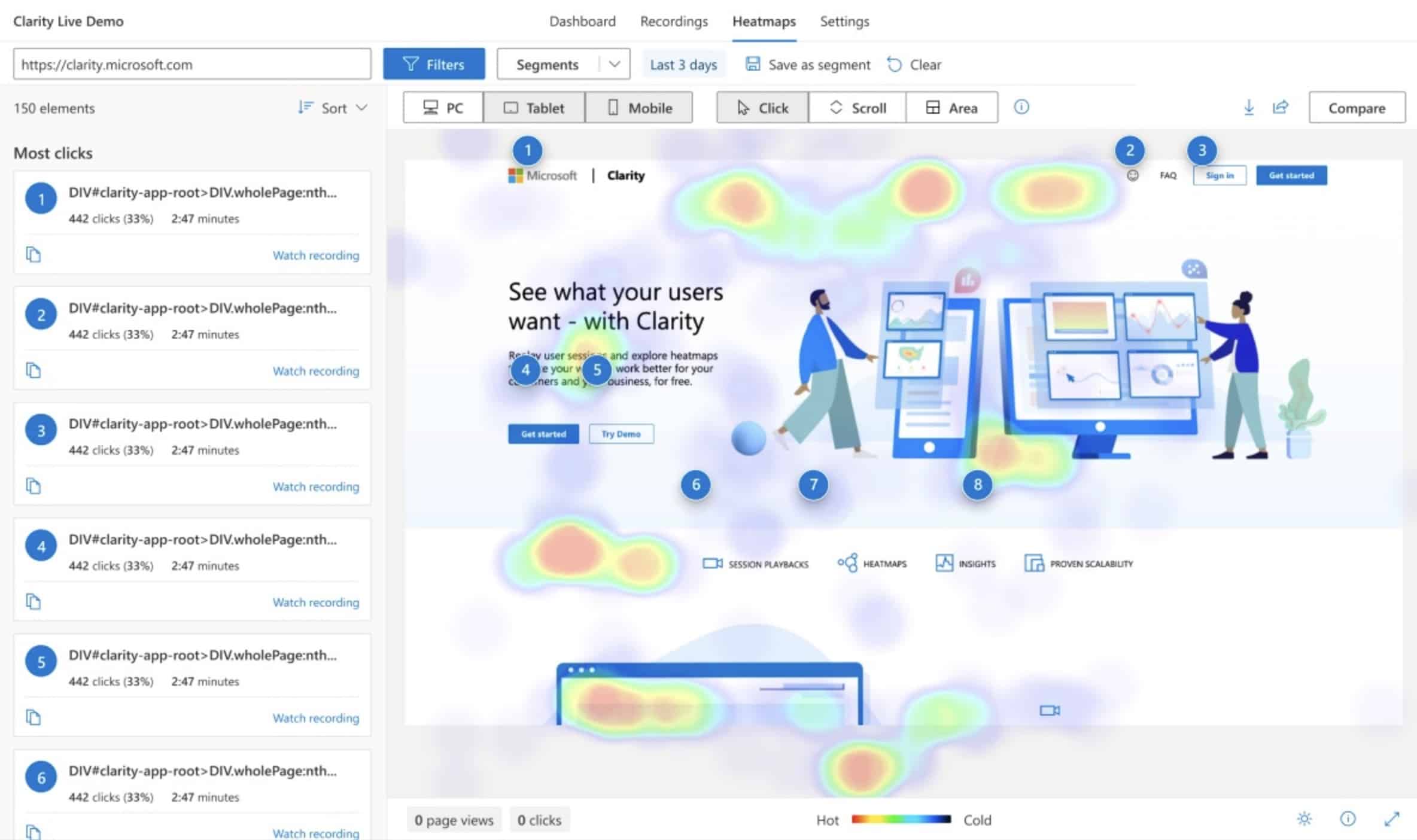Image resolution: width=1417 pixels, height=840 pixels.
Task: Open the Dashboard tab
Action: tap(582, 22)
